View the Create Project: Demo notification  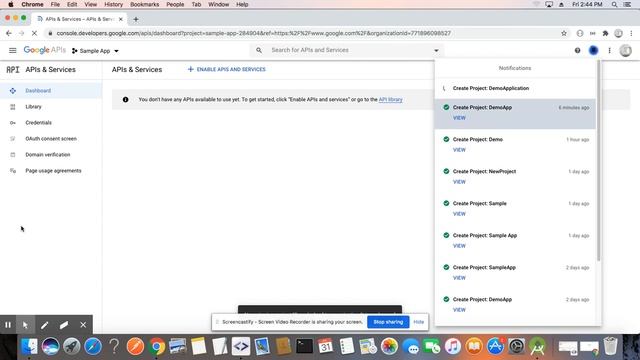click(x=459, y=150)
